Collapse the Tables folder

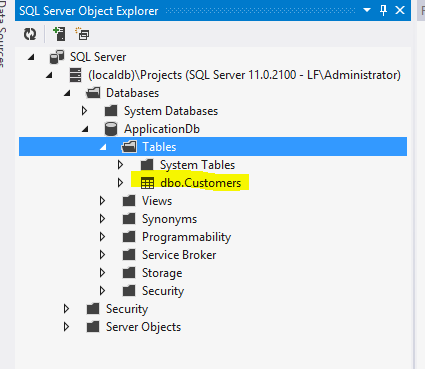click(x=103, y=147)
